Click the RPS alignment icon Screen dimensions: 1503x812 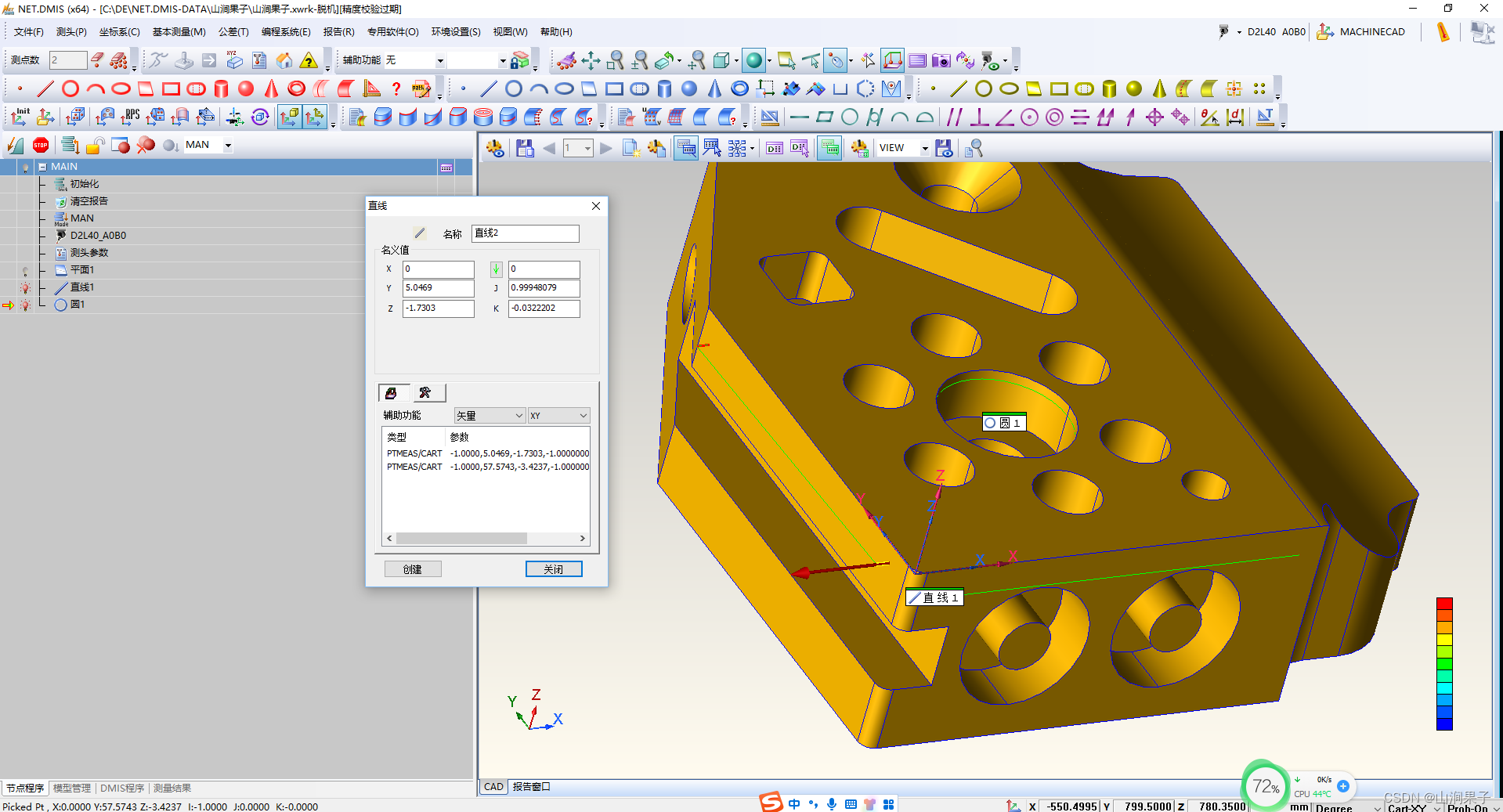[130, 117]
